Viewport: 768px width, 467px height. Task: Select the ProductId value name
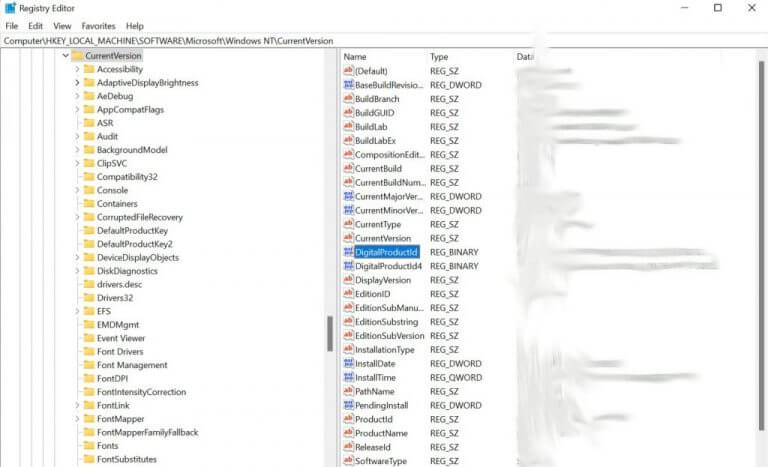click(x=374, y=419)
